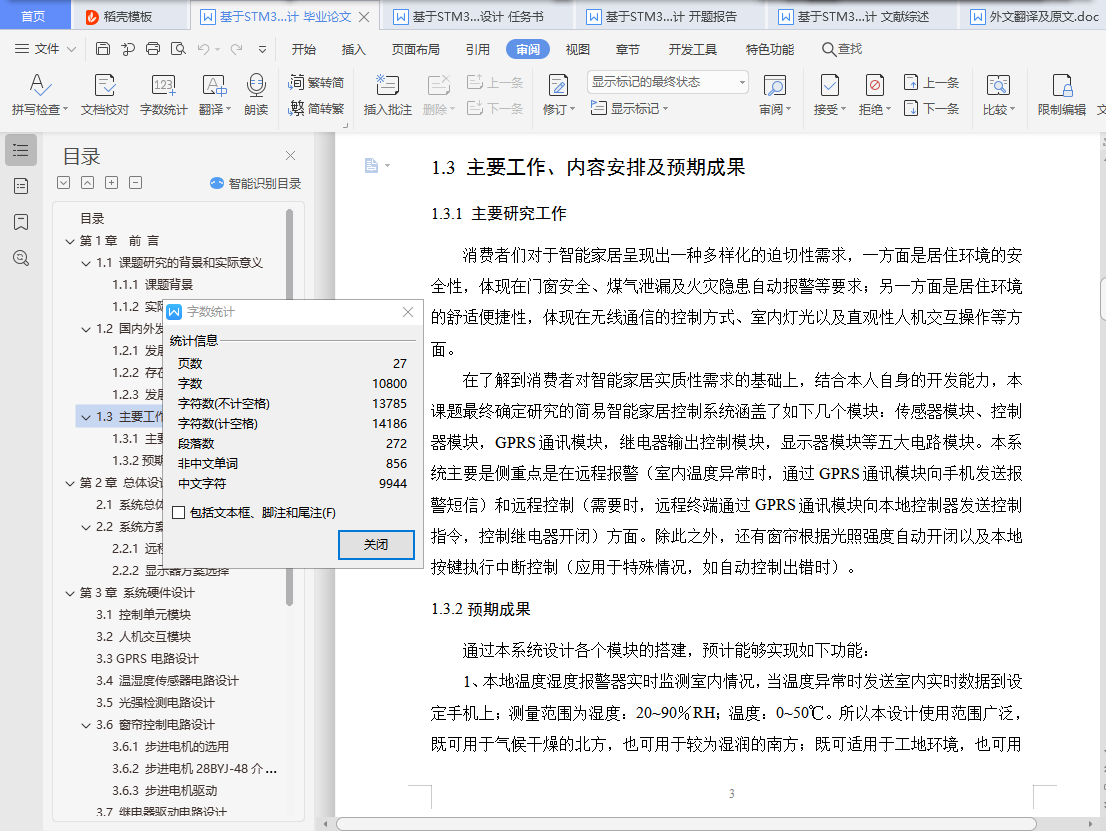The image size is (1106, 831).
Task: Close the word count dialog with 关闭
Action: tap(376, 545)
